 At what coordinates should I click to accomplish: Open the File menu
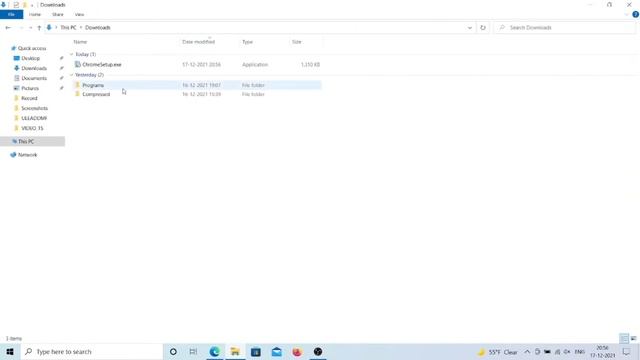(11, 14)
